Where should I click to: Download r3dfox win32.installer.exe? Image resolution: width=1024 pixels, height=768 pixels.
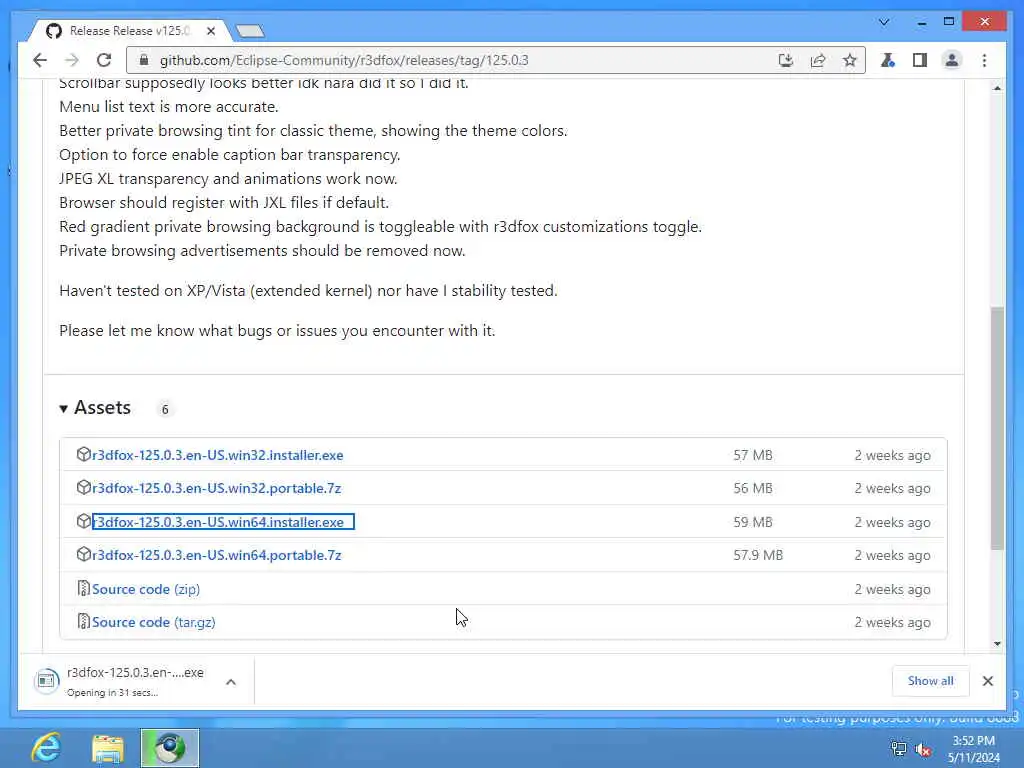(217, 455)
